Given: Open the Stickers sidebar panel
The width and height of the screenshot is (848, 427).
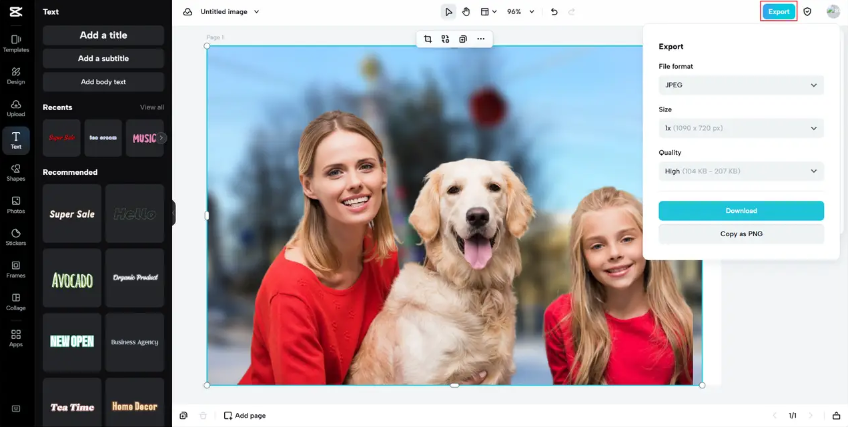Looking at the screenshot, I should (x=16, y=237).
